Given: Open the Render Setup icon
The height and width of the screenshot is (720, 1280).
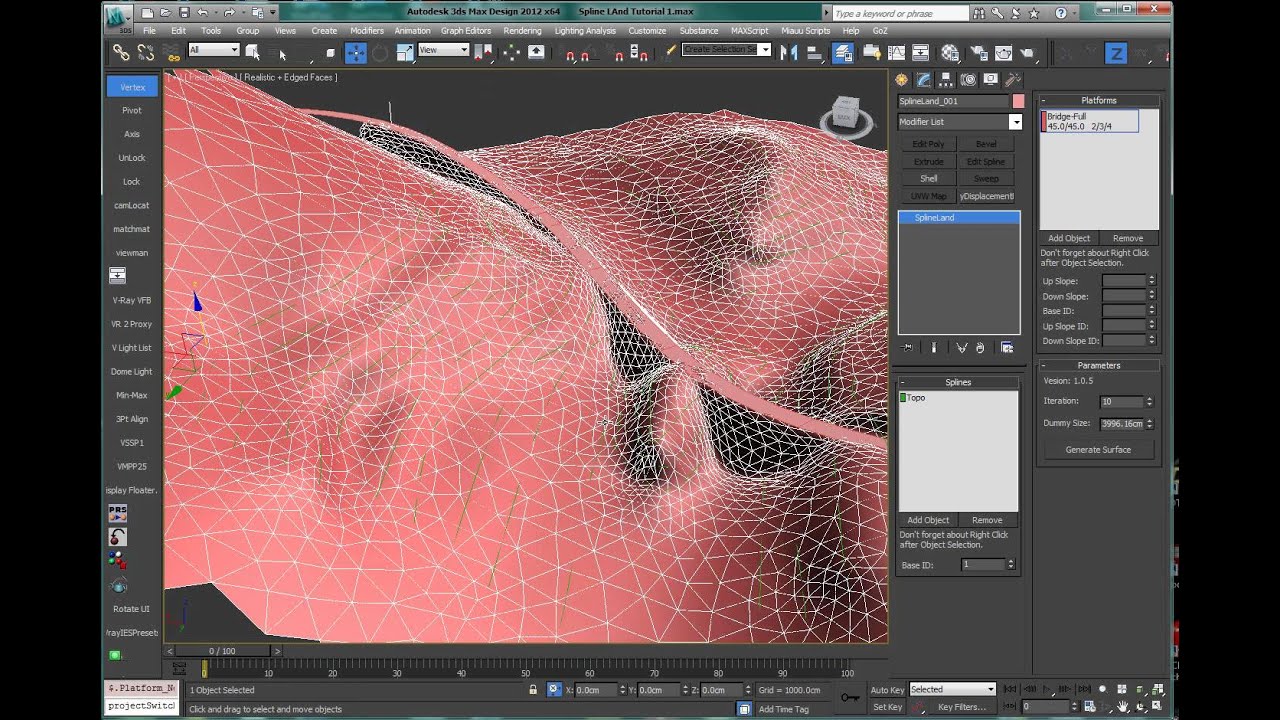Looking at the screenshot, I should pyautogui.click(x=979, y=52).
